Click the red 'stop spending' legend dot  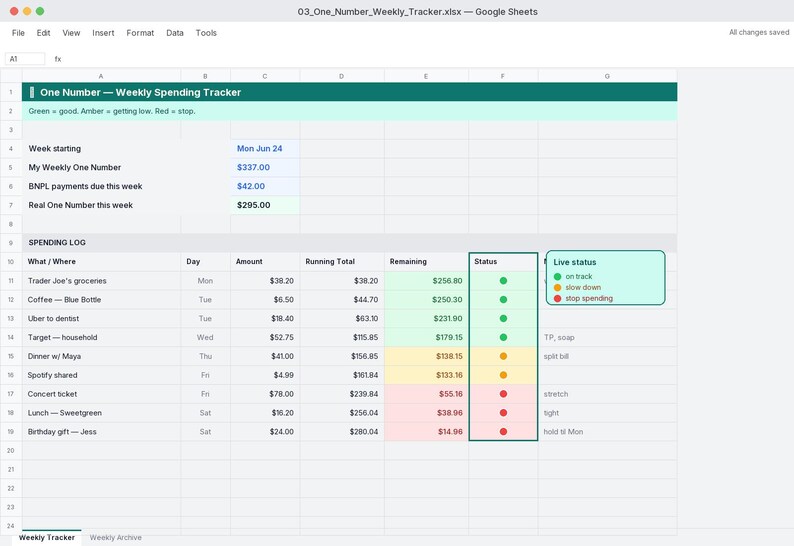[x=558, y=299]
